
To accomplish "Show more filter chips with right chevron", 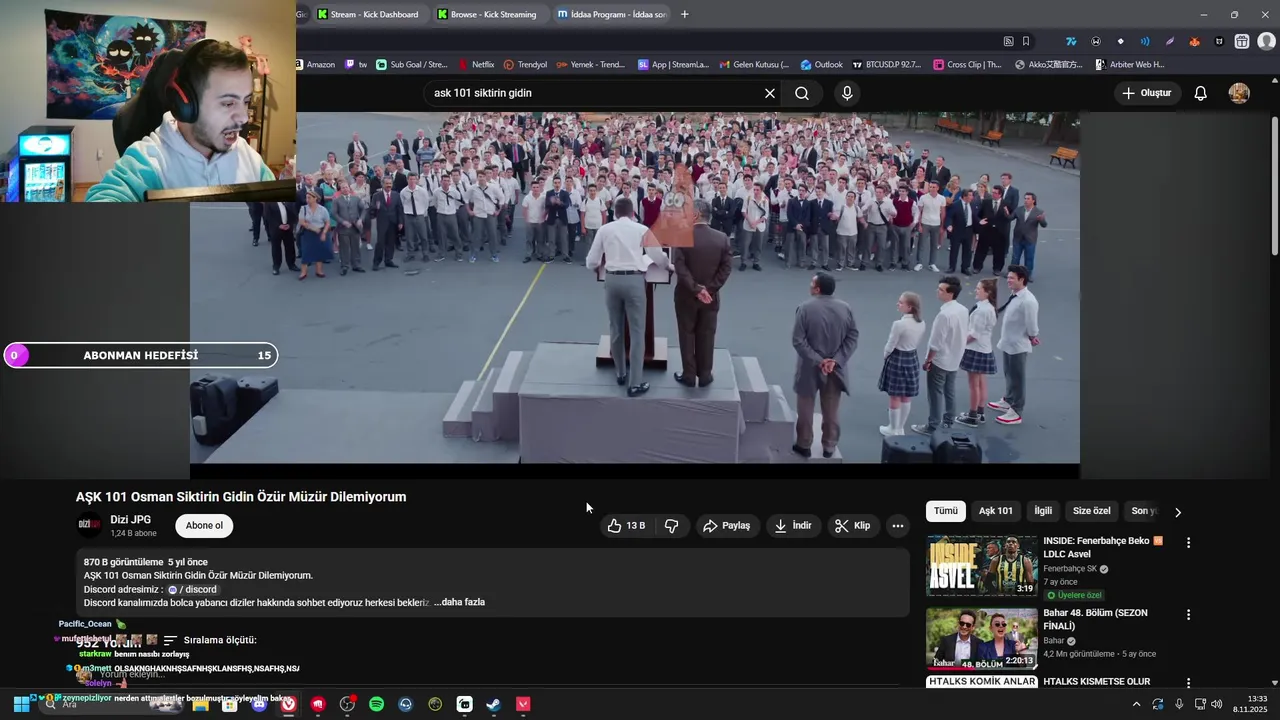I will tap(1178, 512).
